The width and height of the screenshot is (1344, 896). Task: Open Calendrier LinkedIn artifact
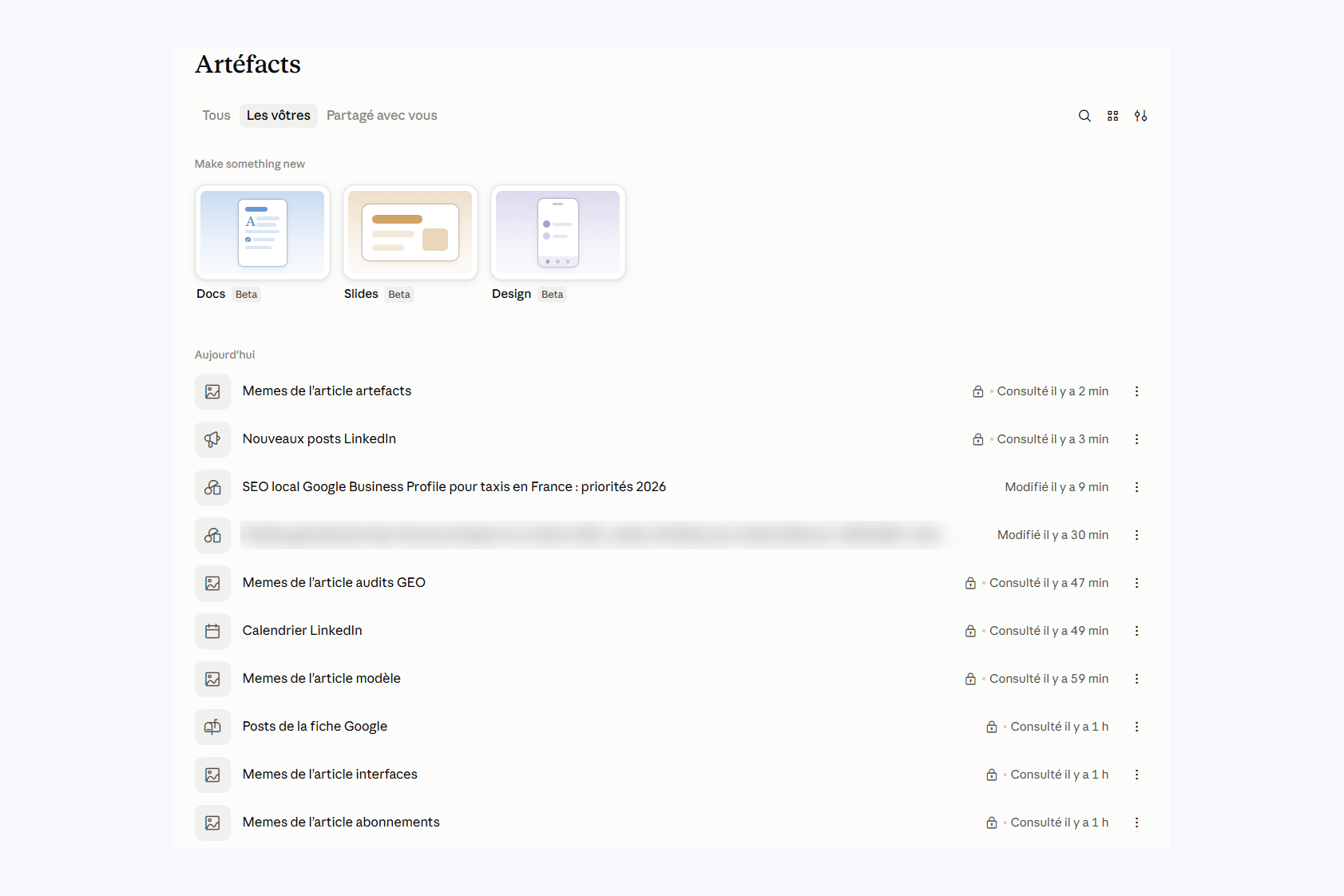[x=303, y=631]
